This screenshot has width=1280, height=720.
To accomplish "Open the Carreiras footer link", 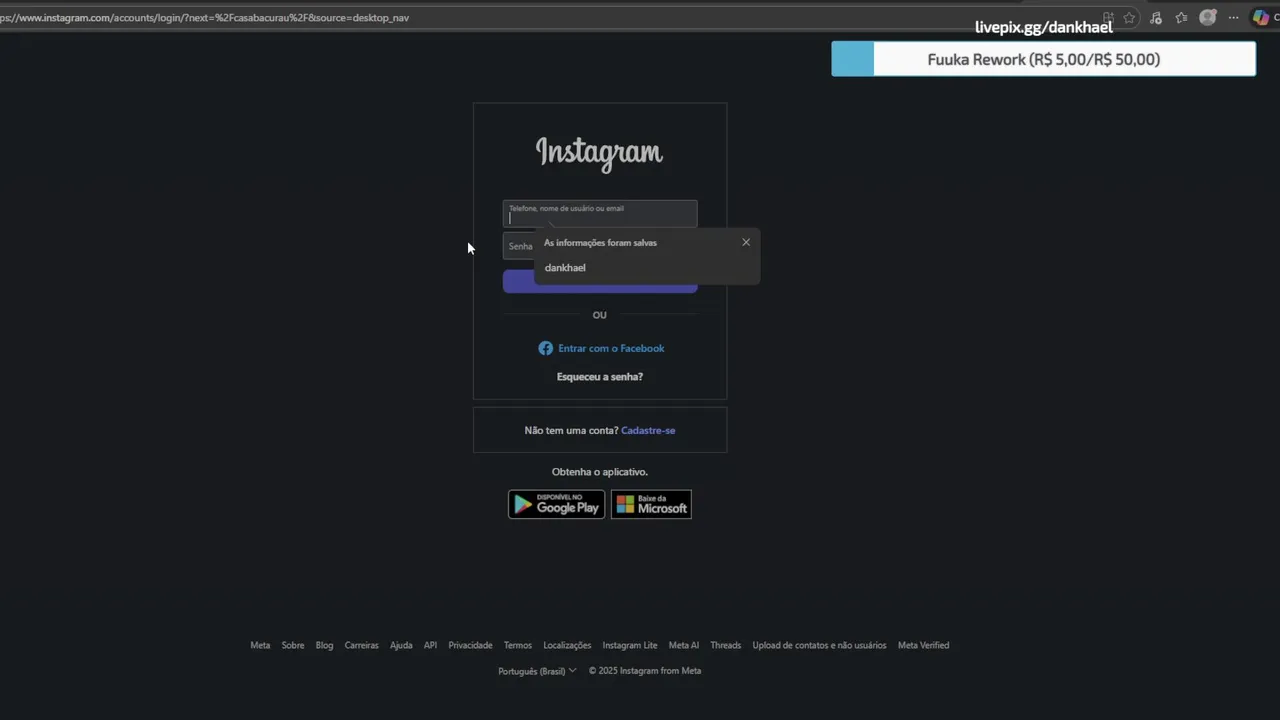I will [362, 645].
